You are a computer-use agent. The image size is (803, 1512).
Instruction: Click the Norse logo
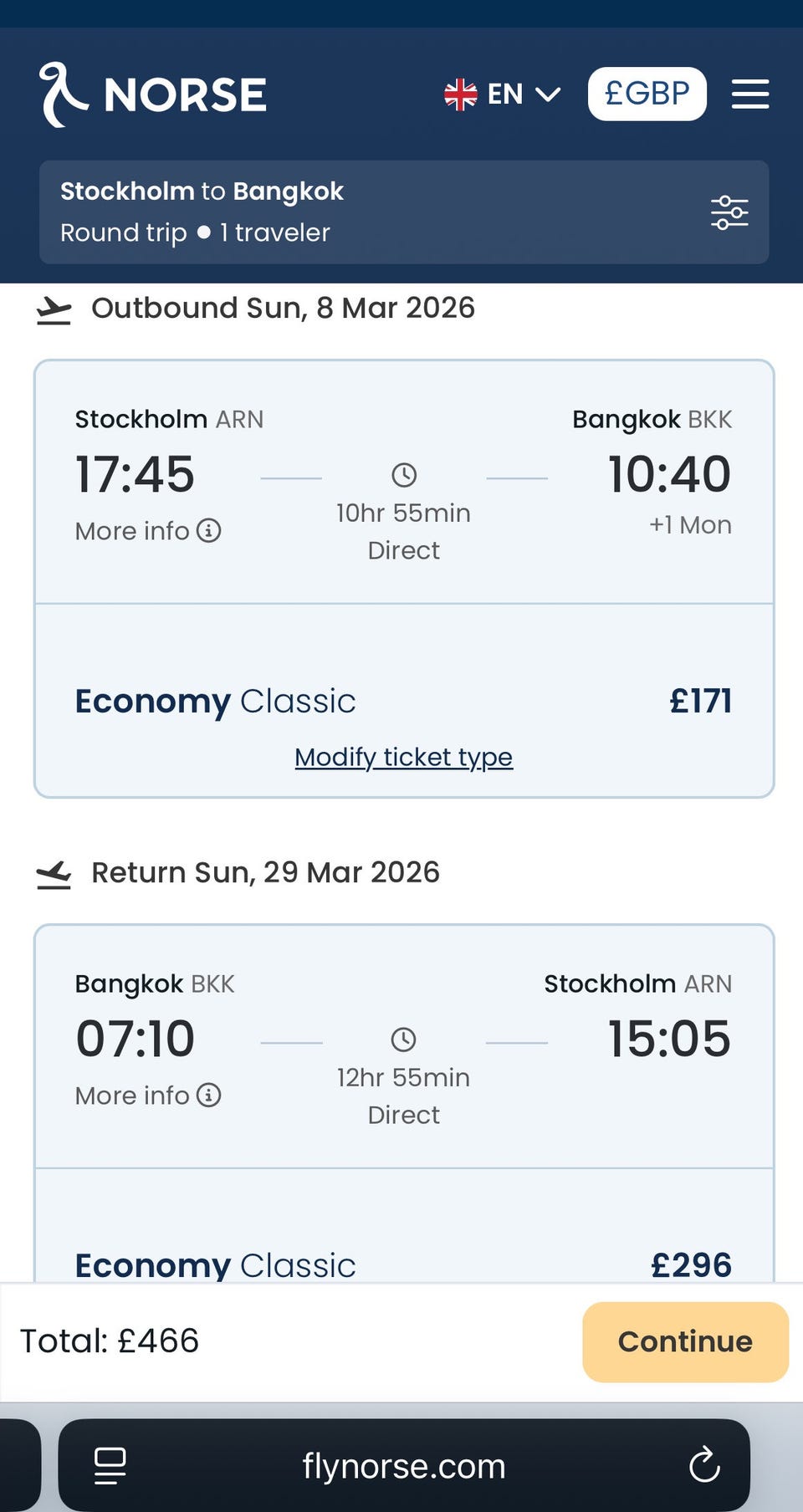(153, 94)
